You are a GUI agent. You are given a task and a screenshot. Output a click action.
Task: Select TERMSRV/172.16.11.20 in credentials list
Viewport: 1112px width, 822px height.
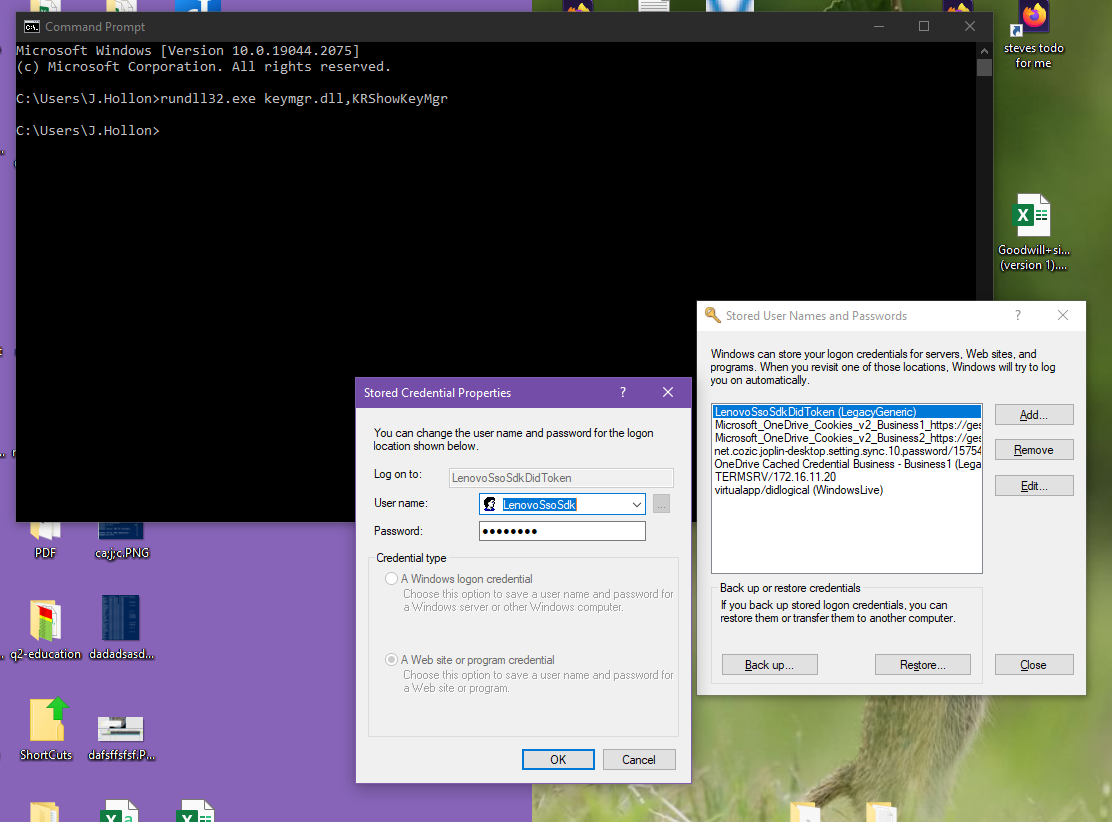click(775, 477)
